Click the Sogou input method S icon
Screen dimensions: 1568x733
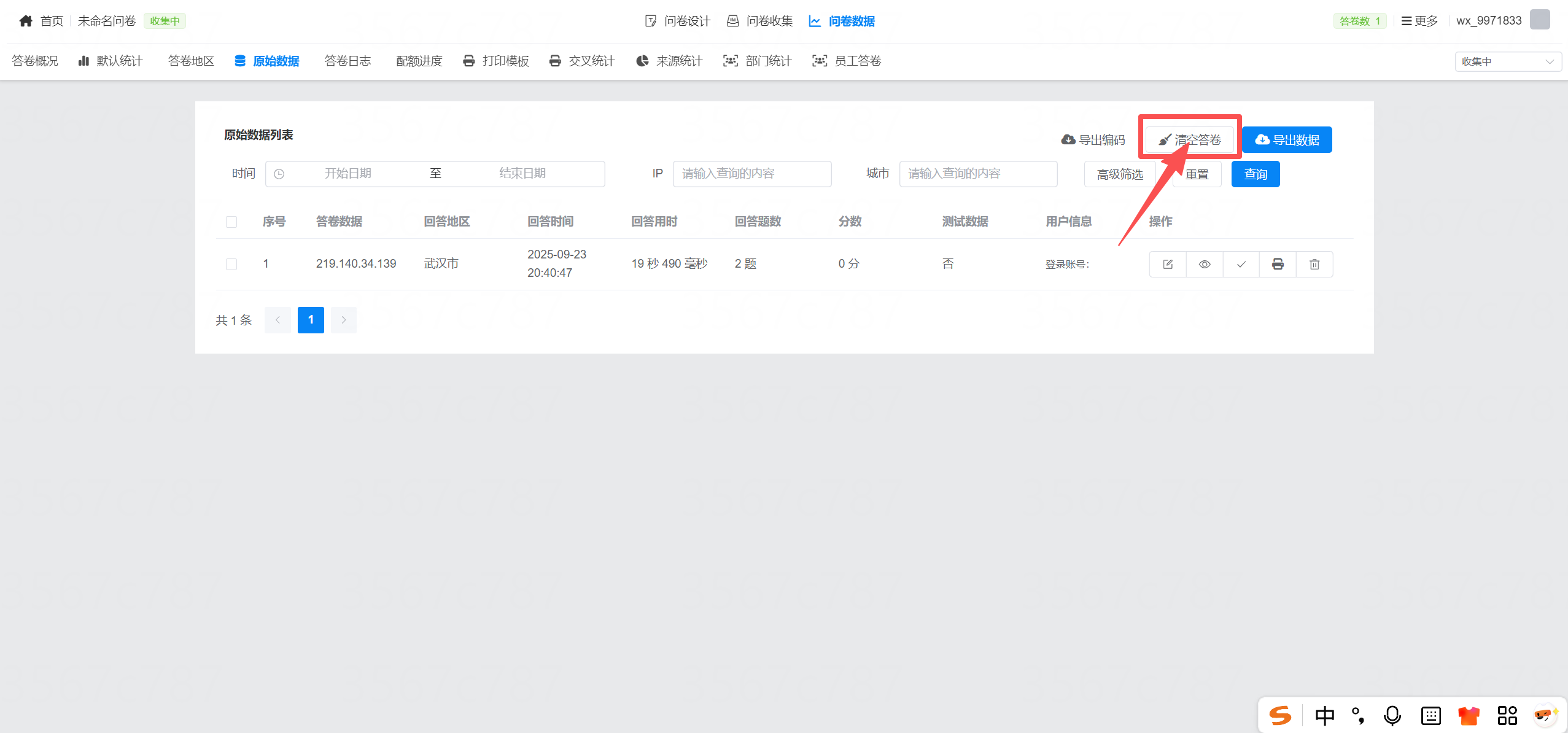(x=1280, y=715)
